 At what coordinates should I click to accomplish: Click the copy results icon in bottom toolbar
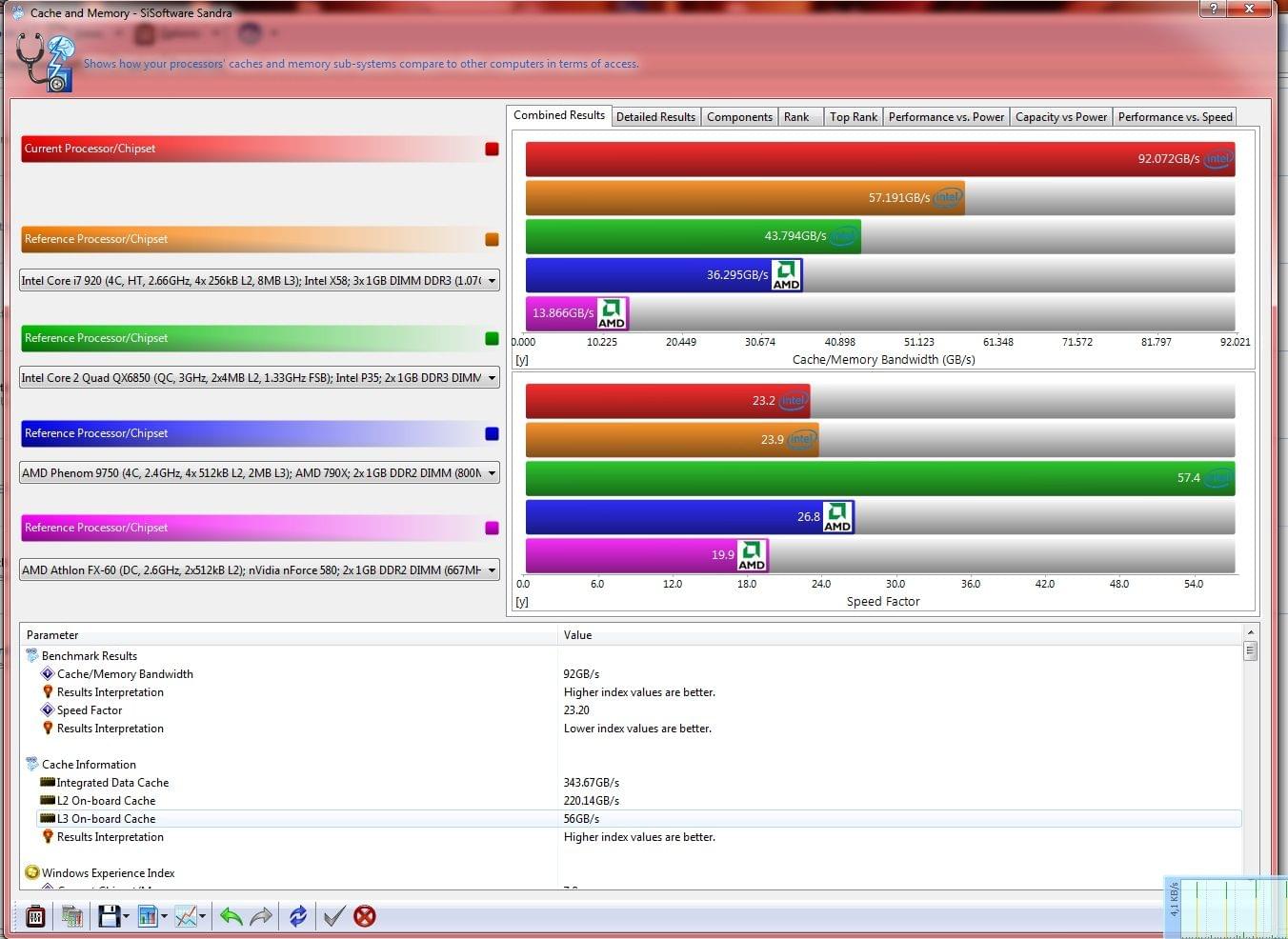point(71,916)
